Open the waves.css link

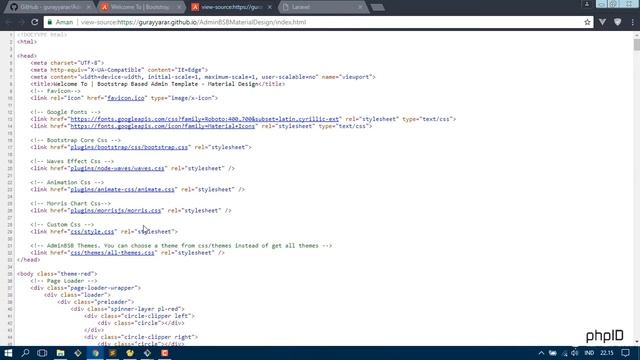117,168
